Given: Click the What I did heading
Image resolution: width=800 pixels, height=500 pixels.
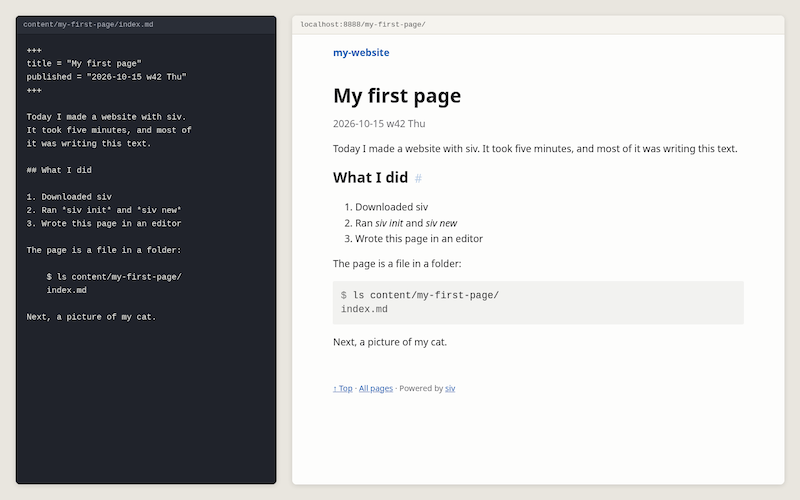Looking at the screenshot, I should pos(370,178).
